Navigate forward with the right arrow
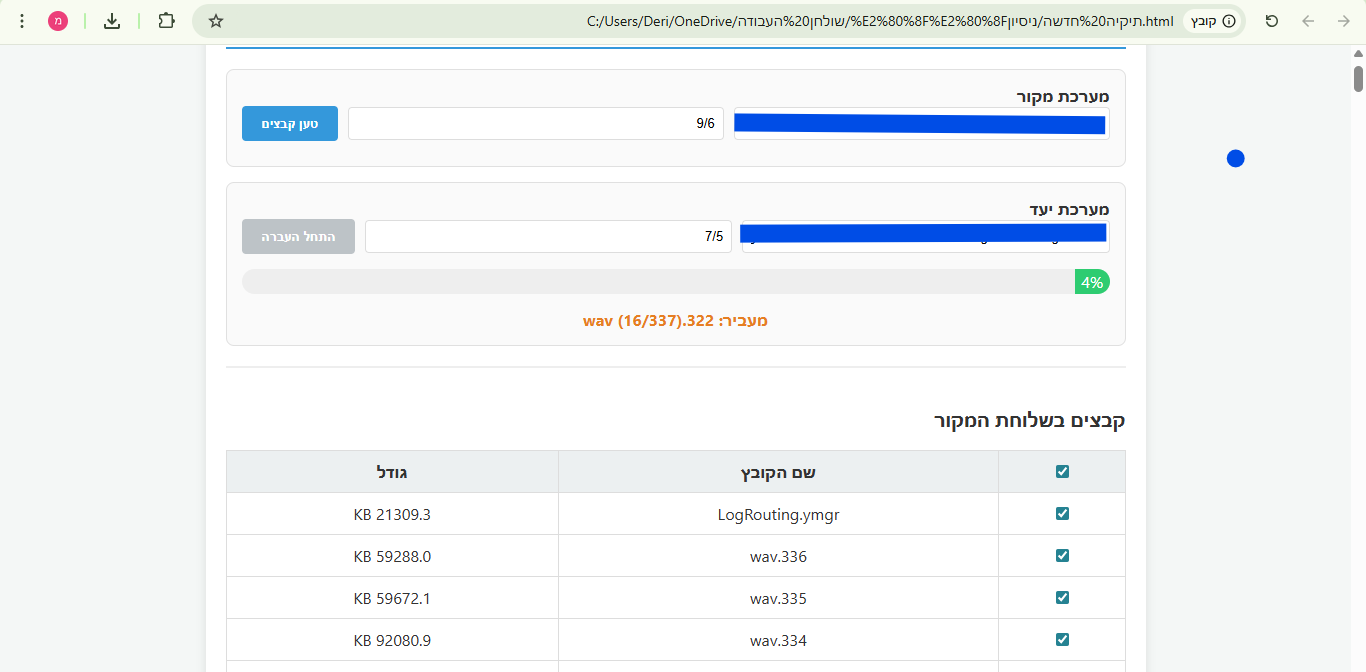 [1343, 20]
